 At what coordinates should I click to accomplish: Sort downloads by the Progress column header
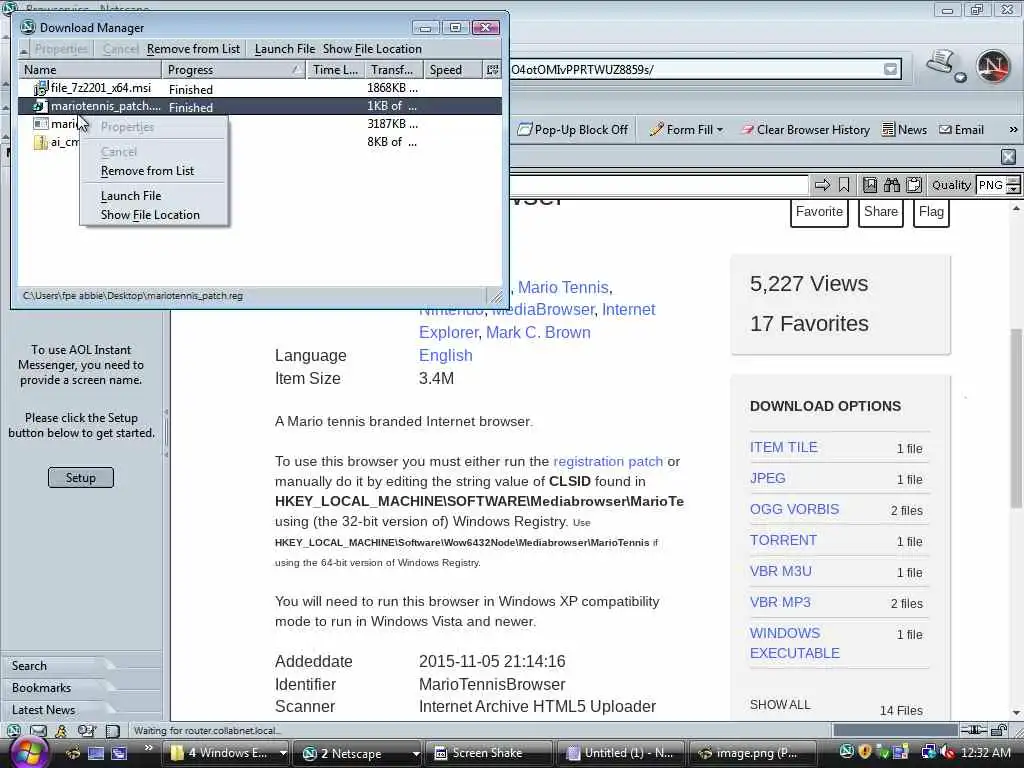(x=234, y=69)
